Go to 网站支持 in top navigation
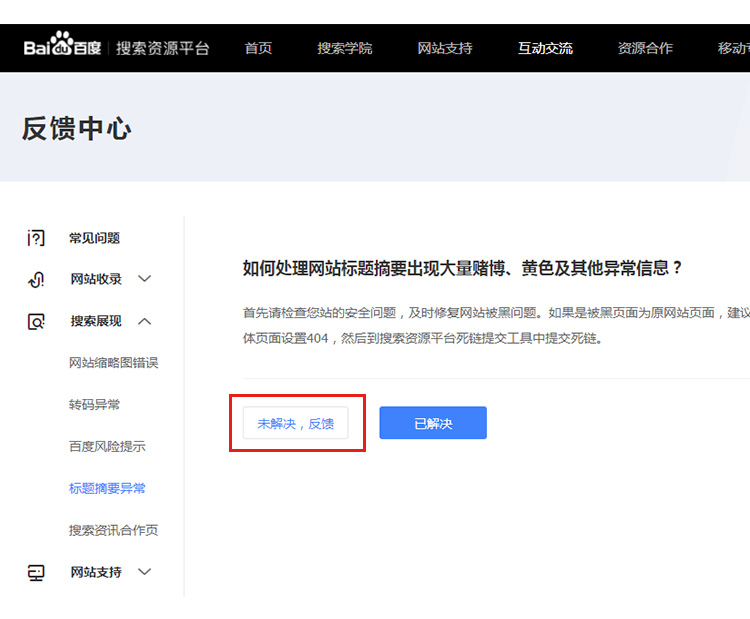 click(x=445, y=48)
